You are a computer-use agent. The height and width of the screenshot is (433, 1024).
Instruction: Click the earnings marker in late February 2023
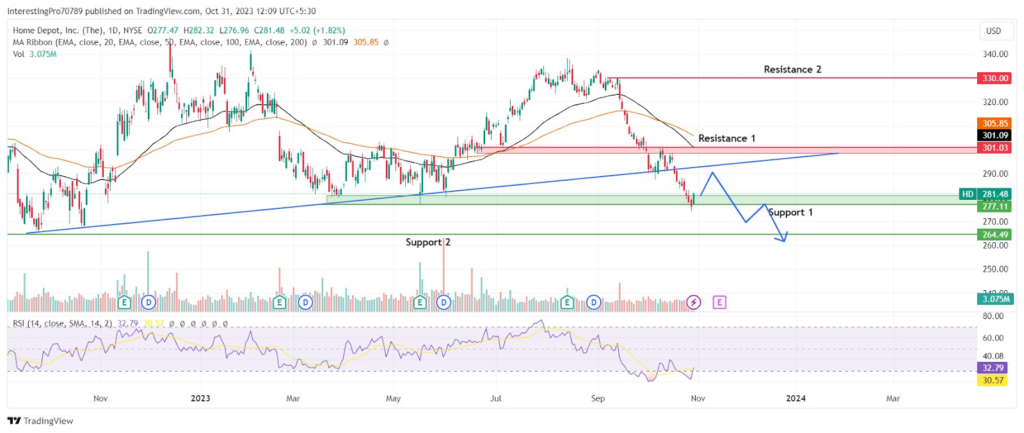pos(280,302)
